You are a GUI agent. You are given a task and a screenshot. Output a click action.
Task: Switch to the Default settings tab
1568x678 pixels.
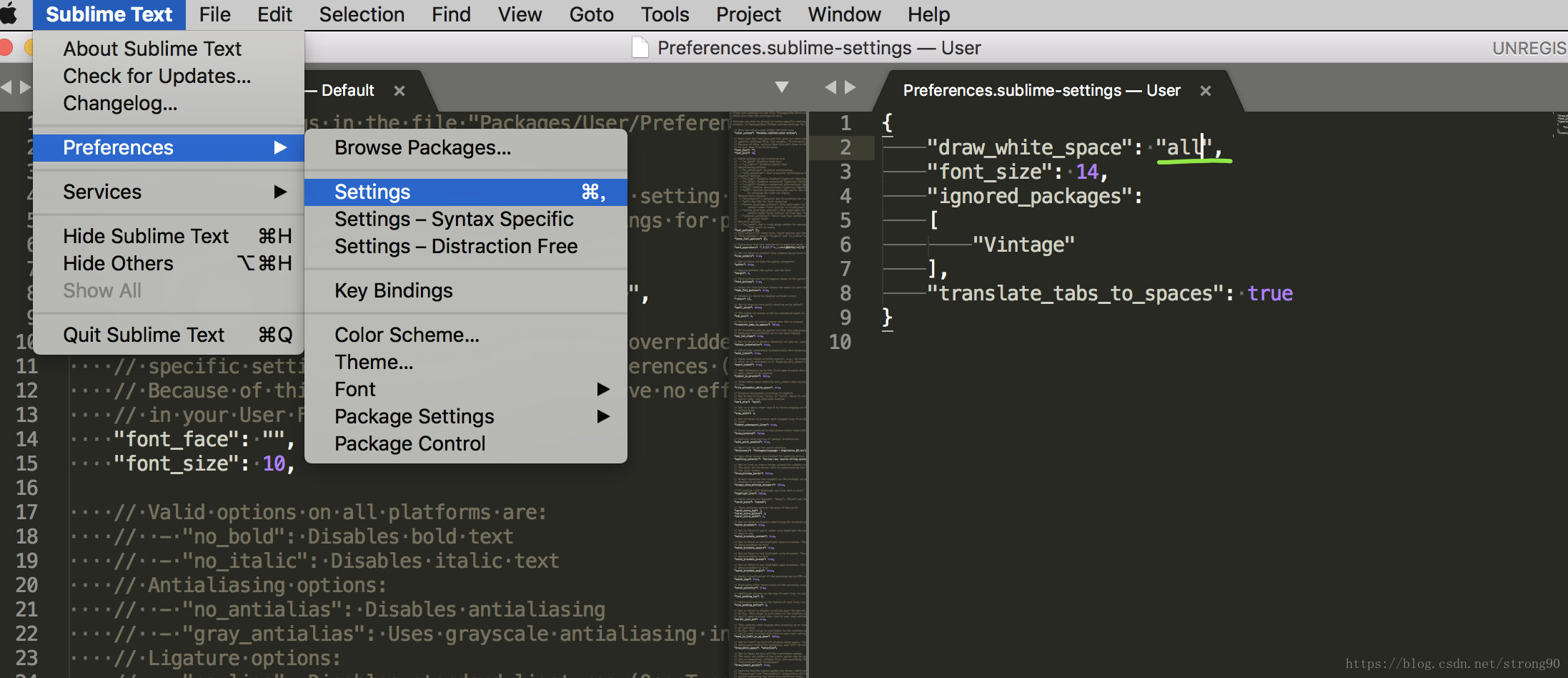347,91
